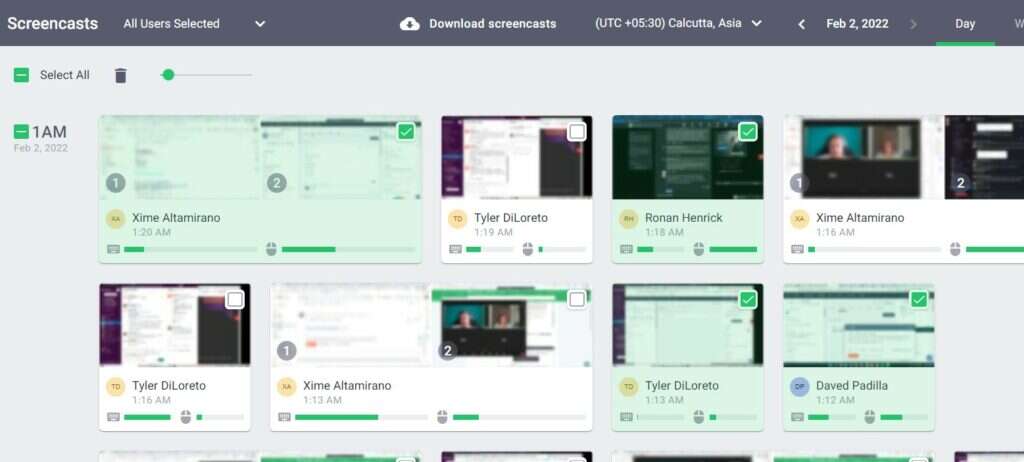Click keyboard icon on Xime Altamirano 1:16 AM card
The image size is (1024, 462).
coord(798,249)
